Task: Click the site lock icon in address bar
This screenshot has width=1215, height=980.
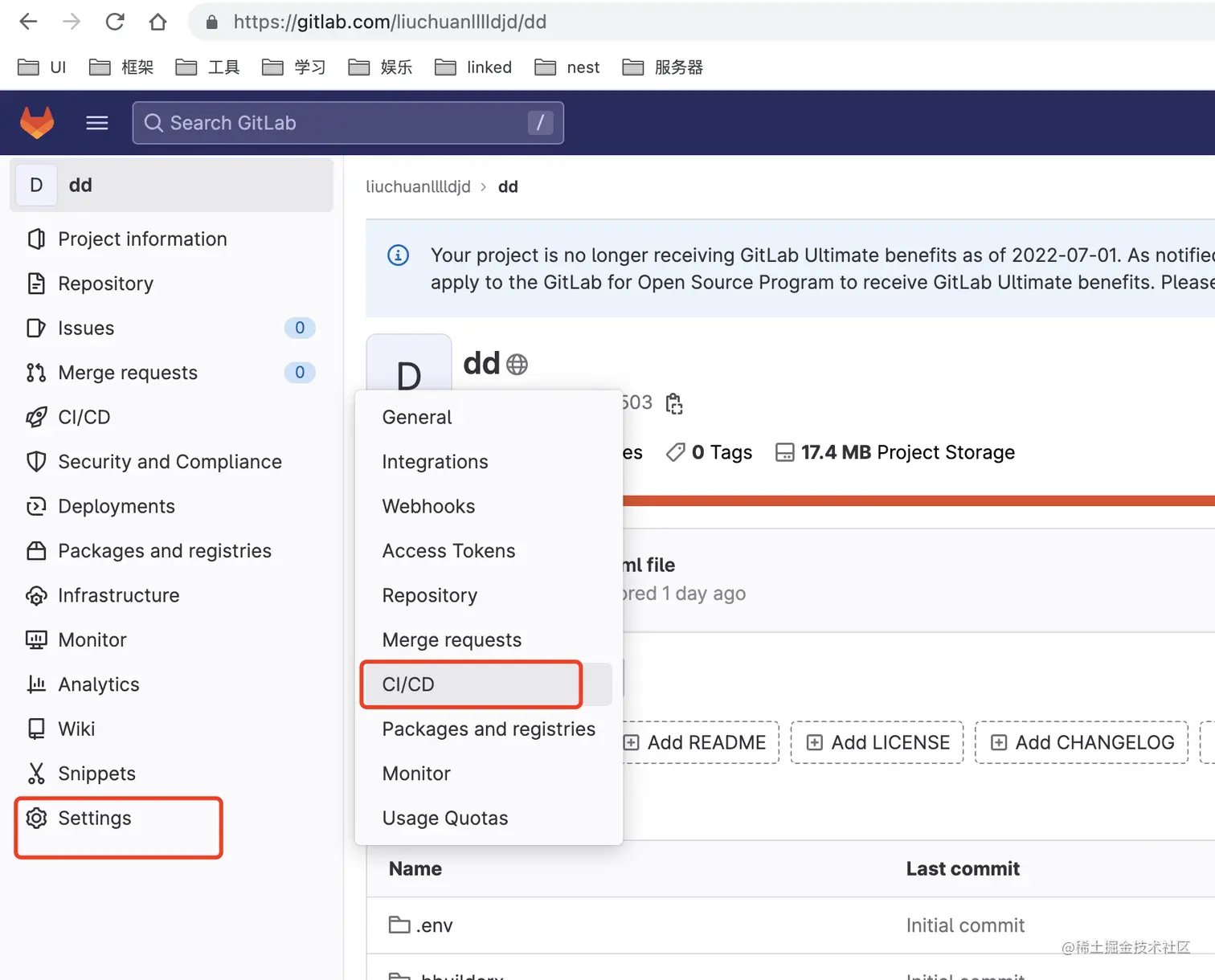Action: tap(212, 22)
